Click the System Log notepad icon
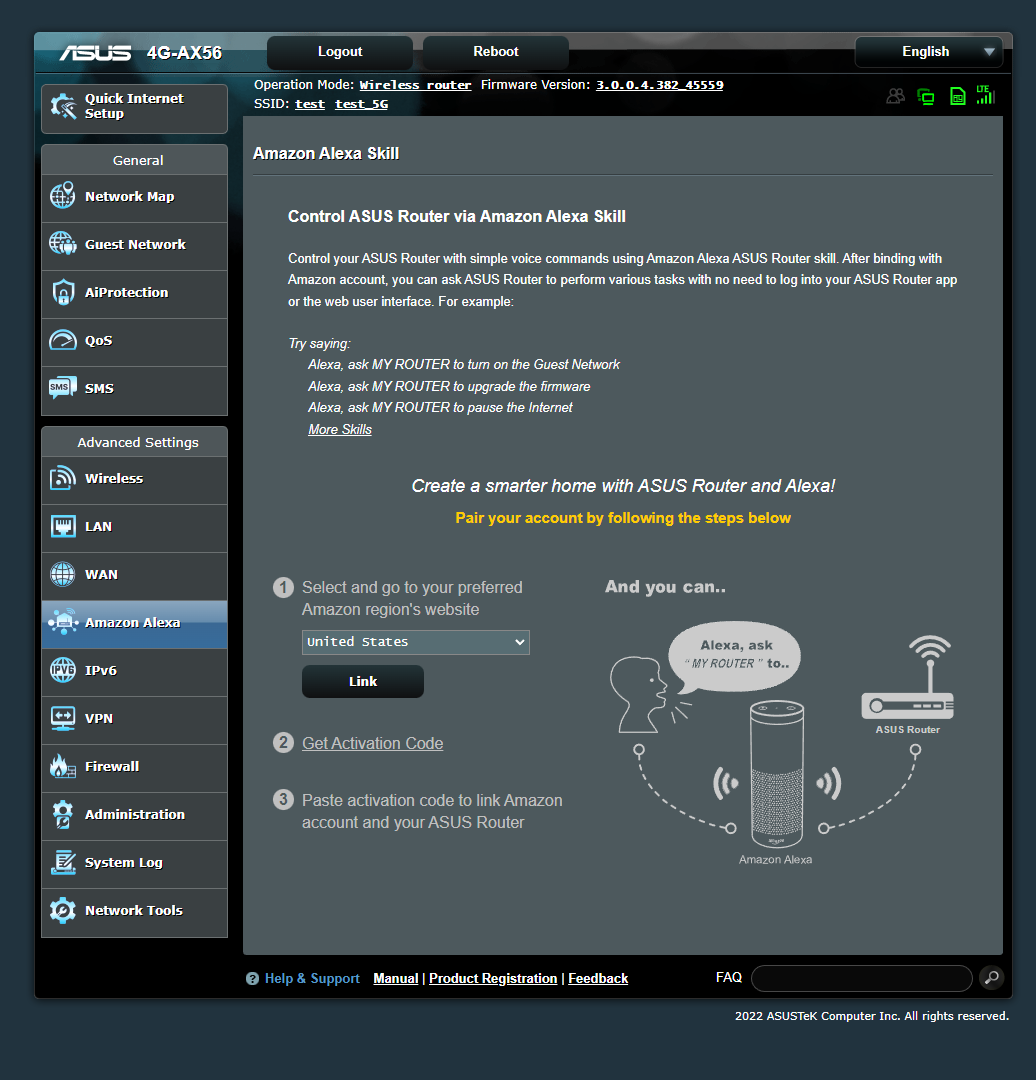The width and height of the screenshot is (1036, 1080). pyautogui.click(x=63, y=862)
